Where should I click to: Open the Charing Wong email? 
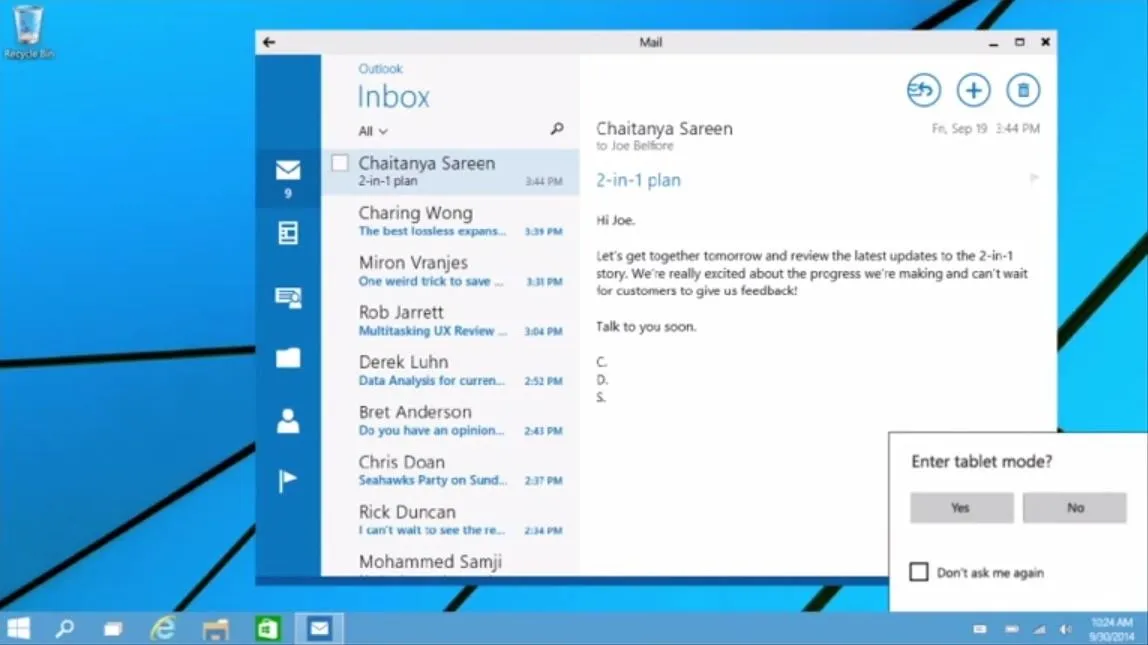(450, 220)
